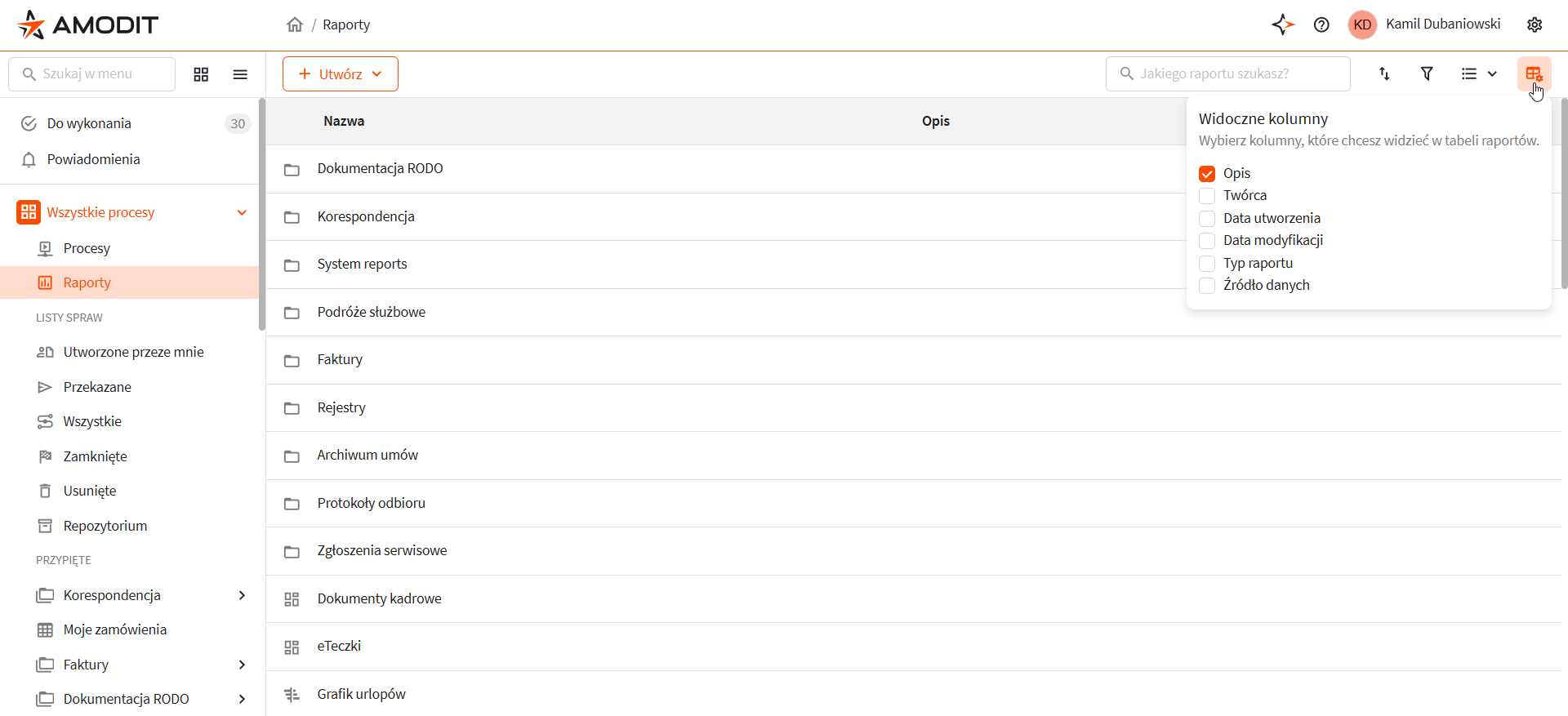Click the AI assistant sparkle icon
This screenshot has height=716, width=1568.
pyautogui.click(x=1282, y=24)
